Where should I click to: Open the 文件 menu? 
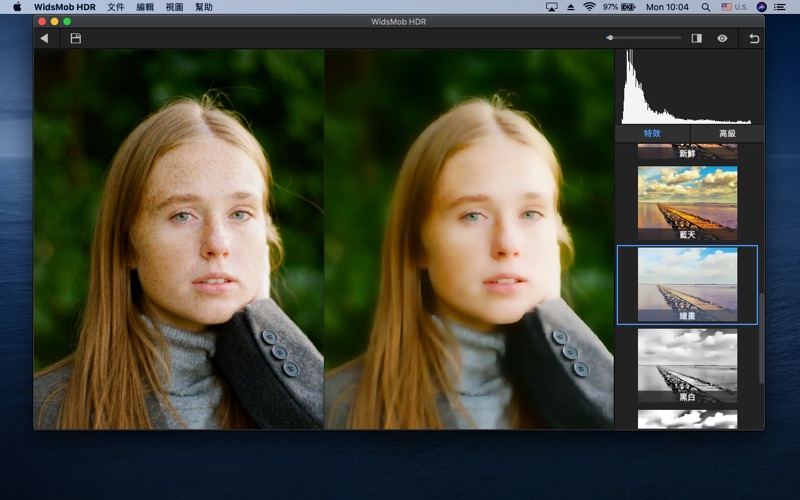[x=116, y=7]
